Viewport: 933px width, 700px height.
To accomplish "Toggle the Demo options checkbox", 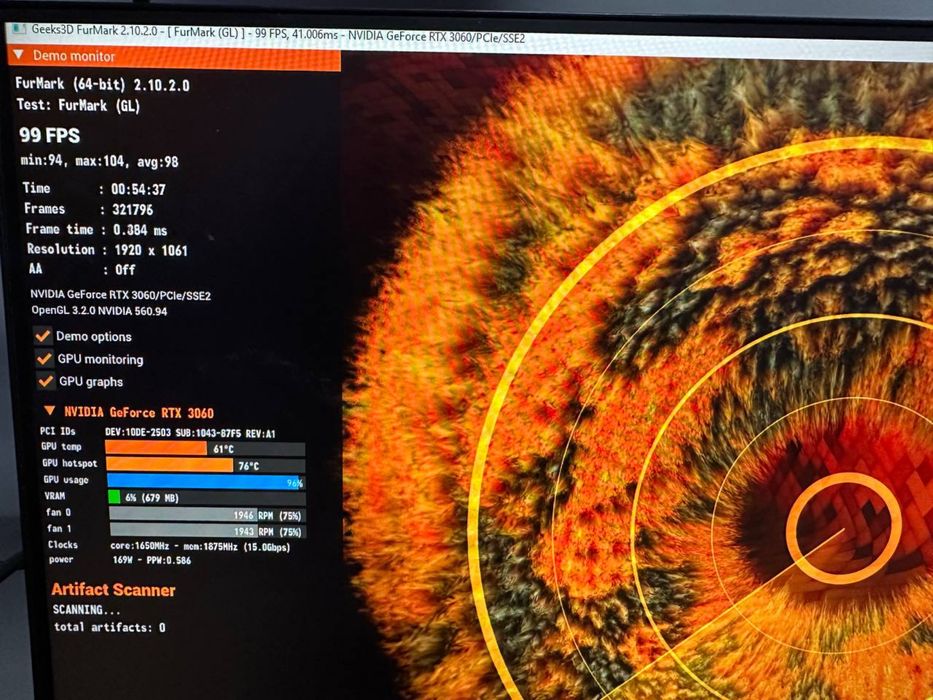I will (x=43, y=336).
